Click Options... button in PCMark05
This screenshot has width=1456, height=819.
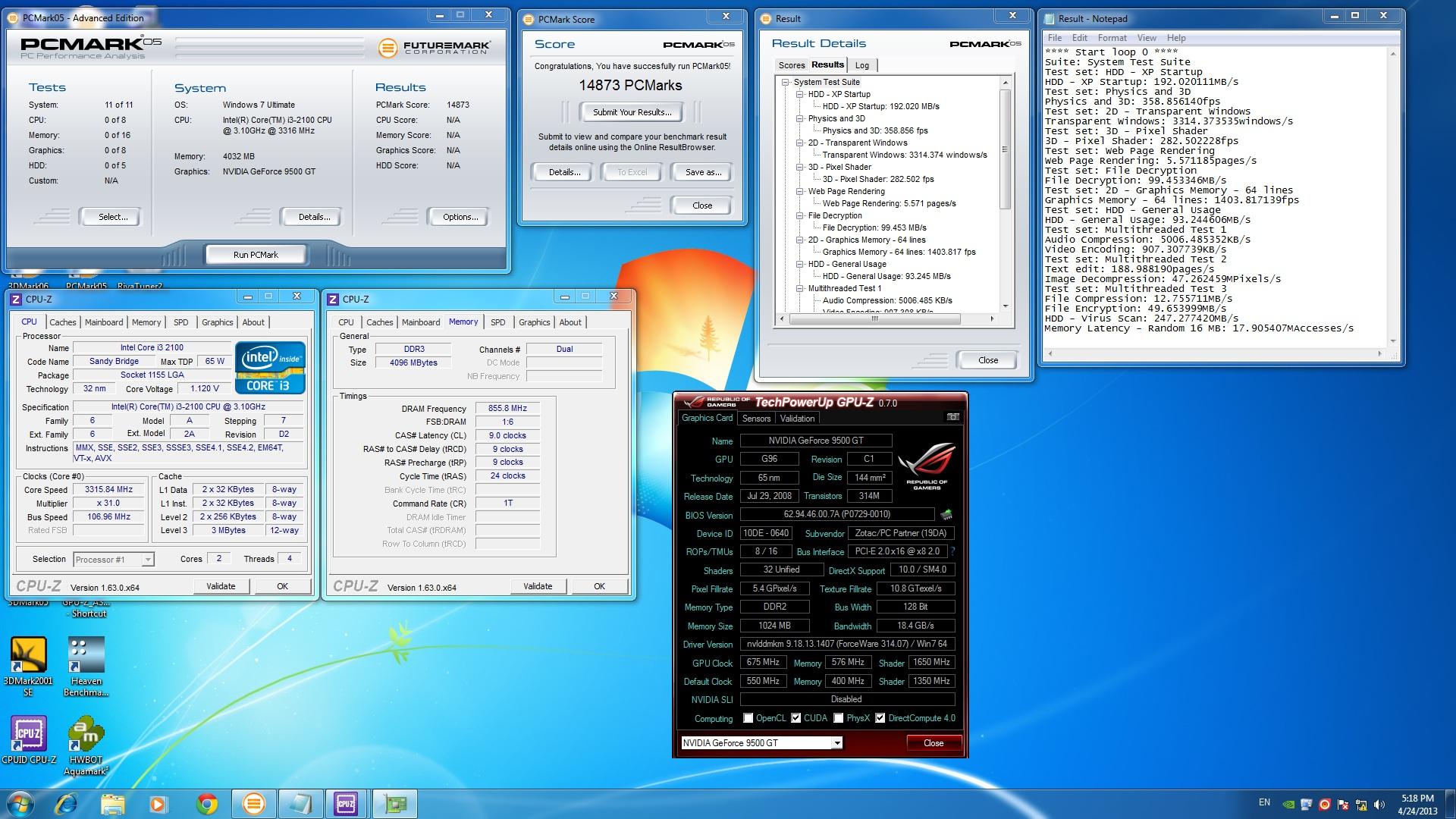tap(460, 217)
